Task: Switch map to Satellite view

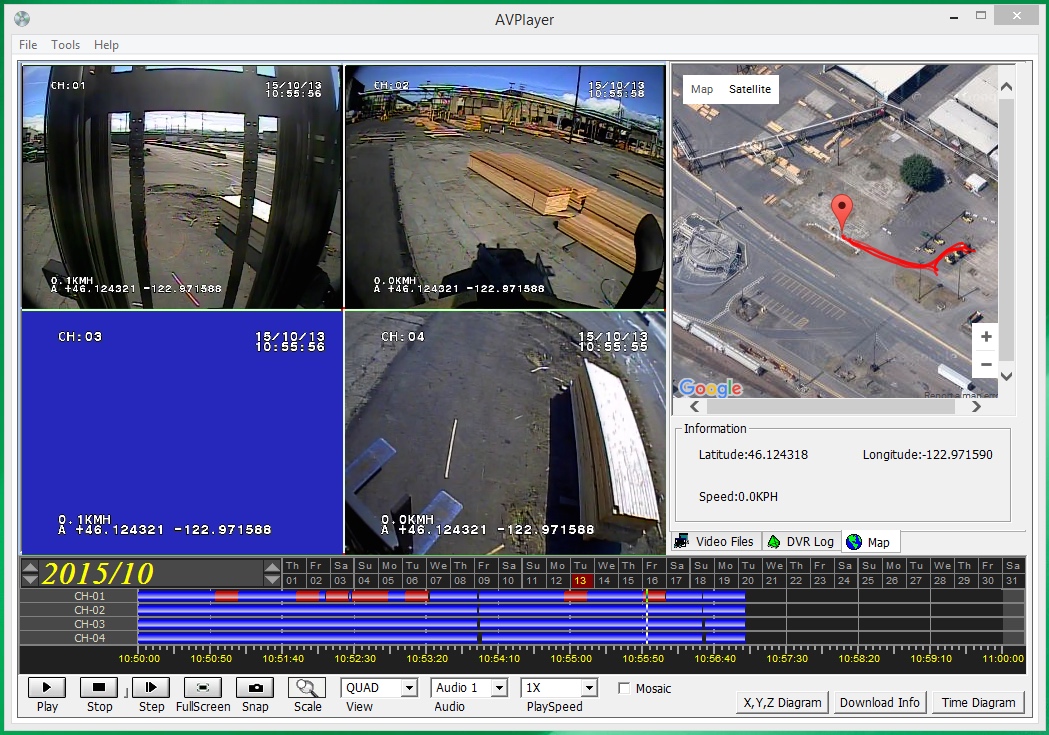Action: 750,89
